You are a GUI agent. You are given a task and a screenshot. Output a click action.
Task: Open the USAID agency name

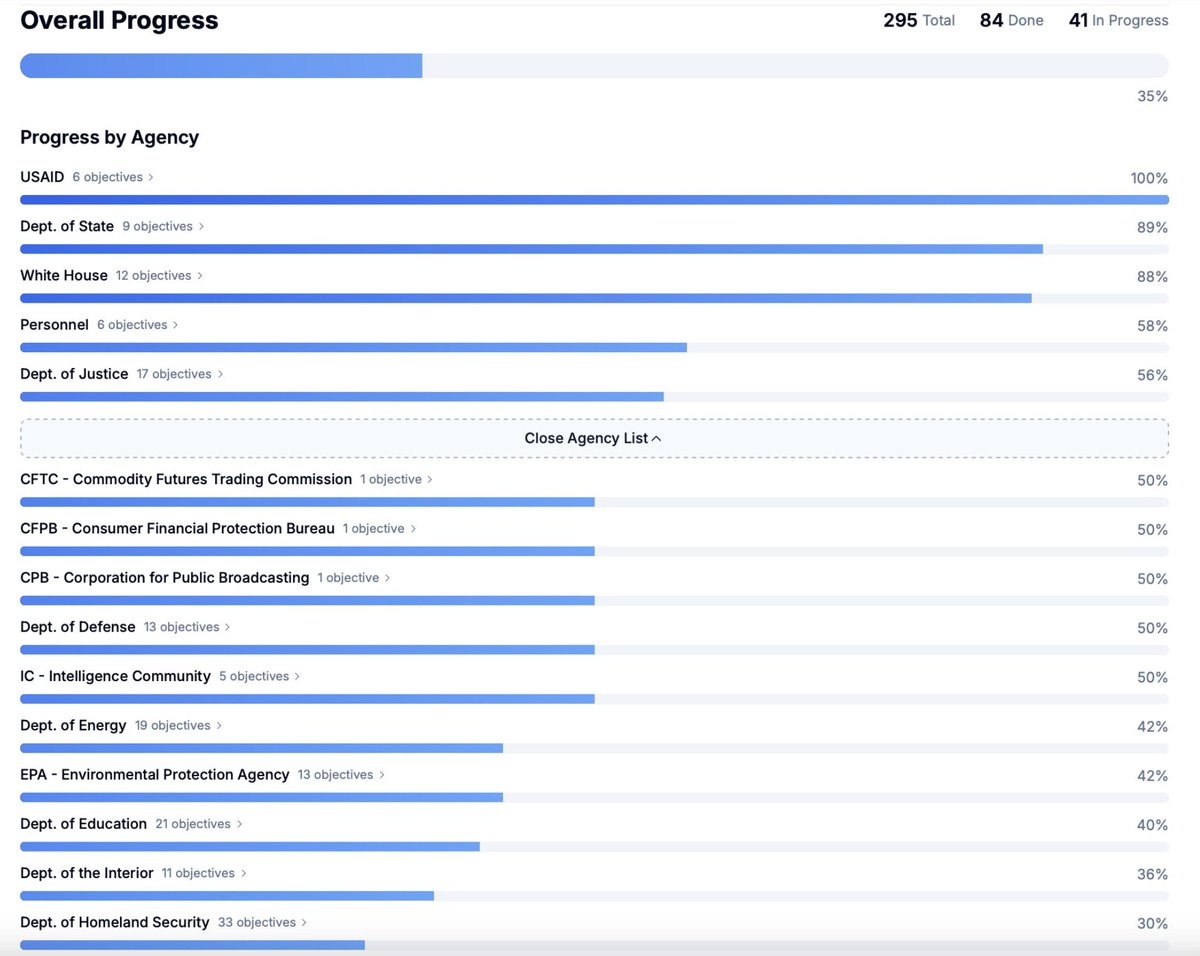pyautogui.click(x=42, y=177)
